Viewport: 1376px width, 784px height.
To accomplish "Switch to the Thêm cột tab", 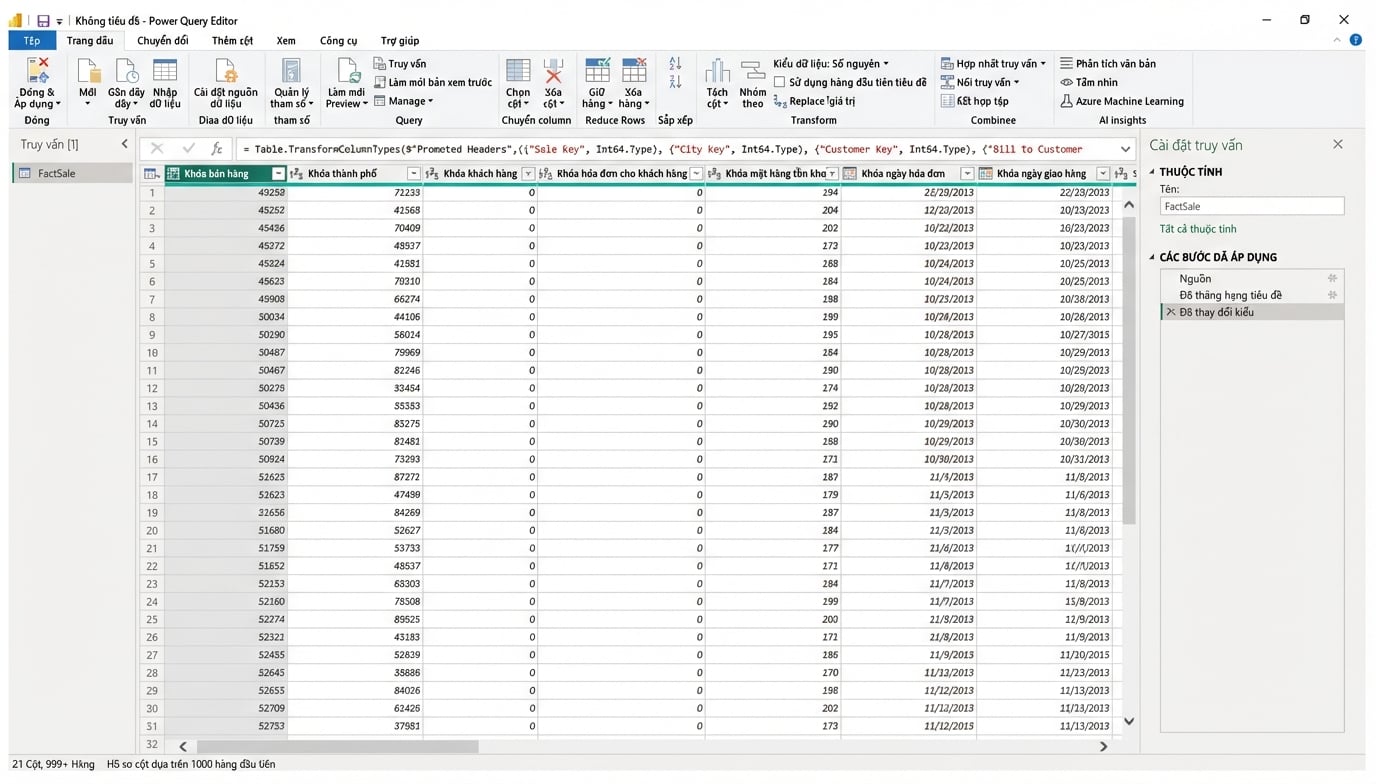I will pos(232,40).
